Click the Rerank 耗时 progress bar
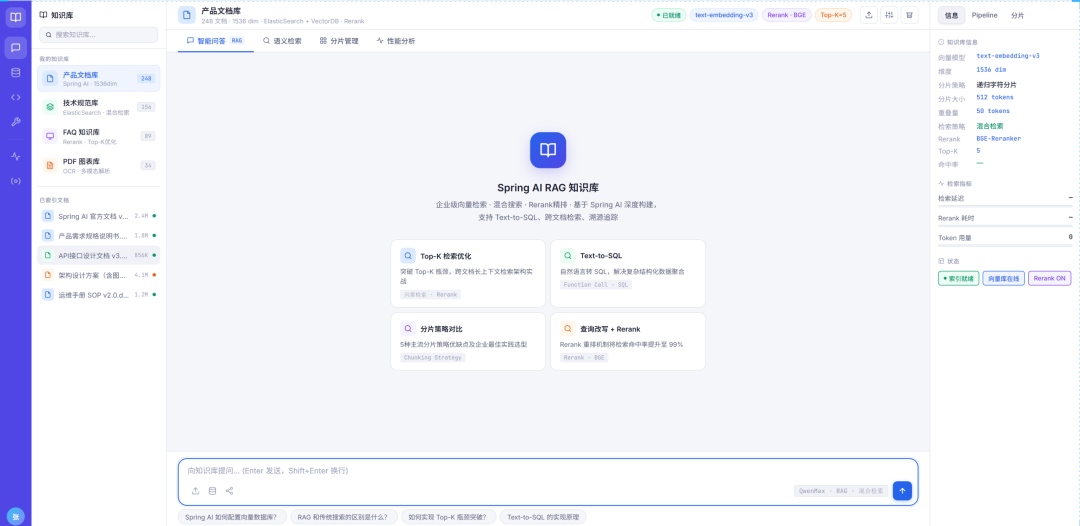1080x526 pixels. (x=1005, y=226)
